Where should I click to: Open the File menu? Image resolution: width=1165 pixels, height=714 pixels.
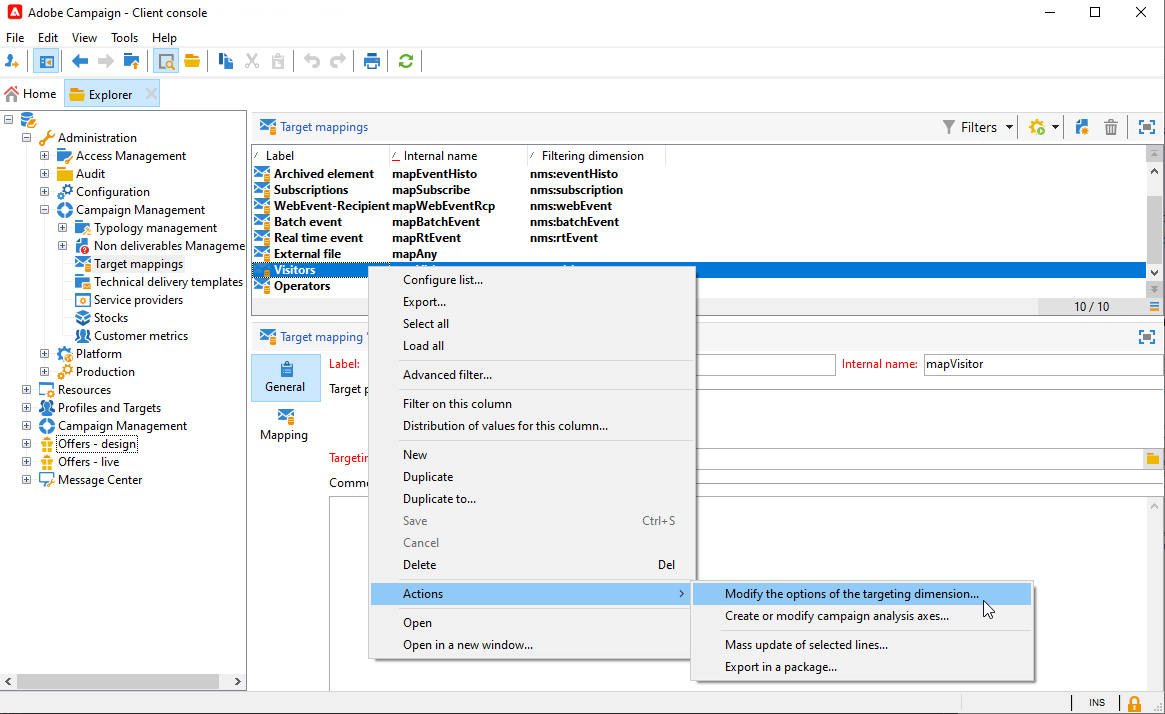(x=15, y=38)
